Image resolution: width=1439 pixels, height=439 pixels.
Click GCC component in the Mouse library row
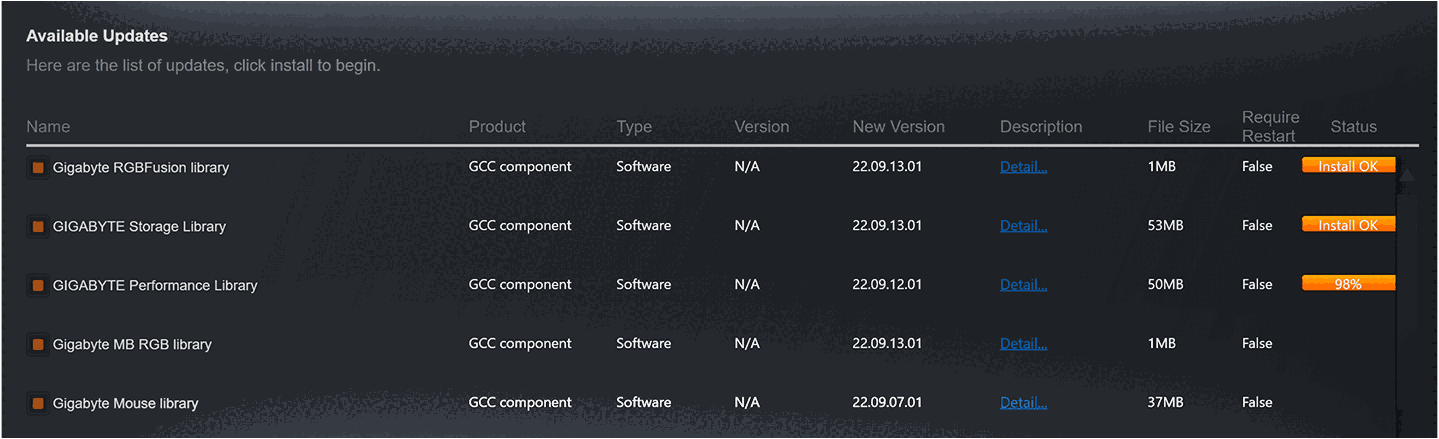(520, 403)
